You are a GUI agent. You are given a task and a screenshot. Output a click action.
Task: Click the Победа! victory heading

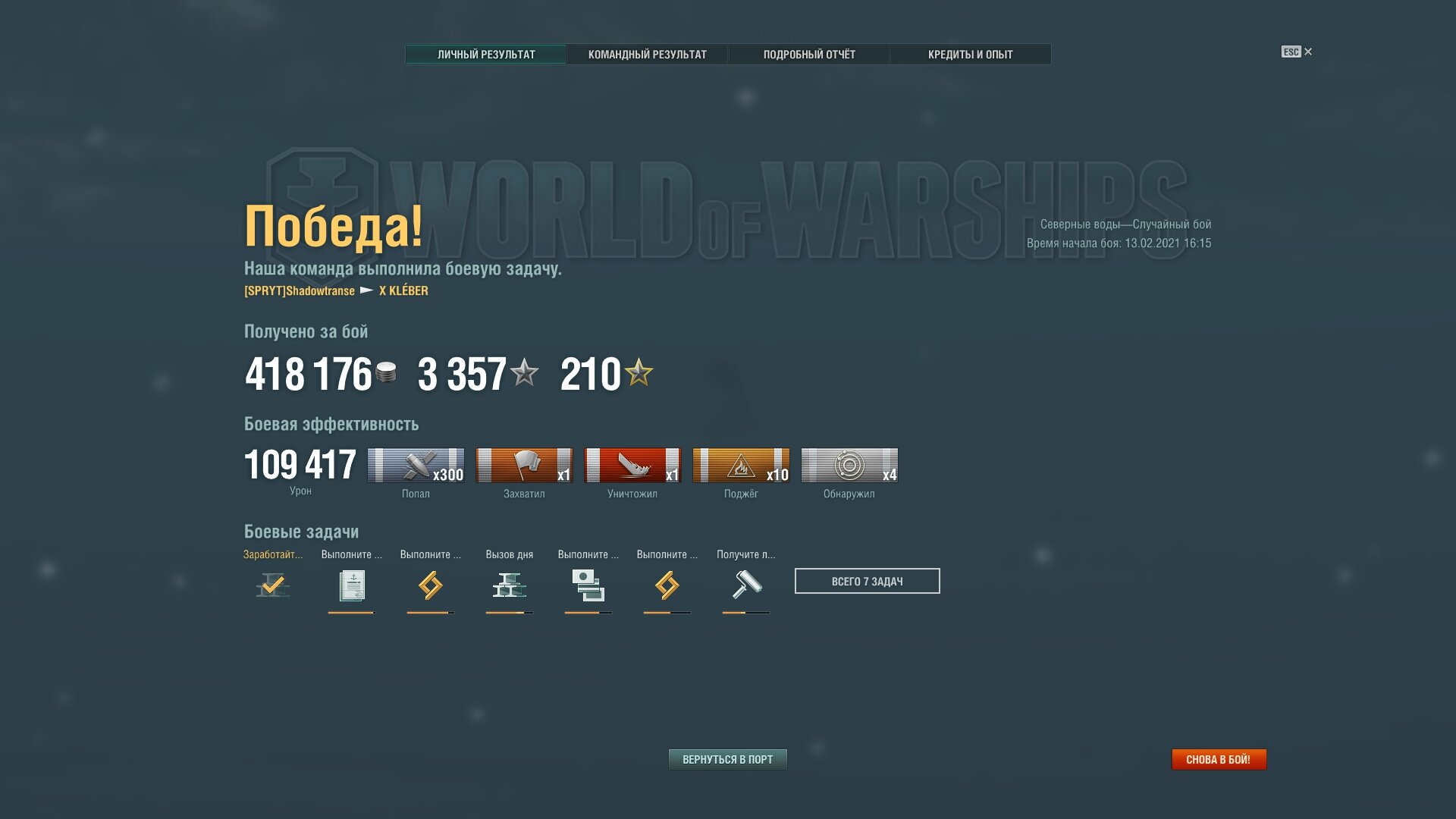334,226
